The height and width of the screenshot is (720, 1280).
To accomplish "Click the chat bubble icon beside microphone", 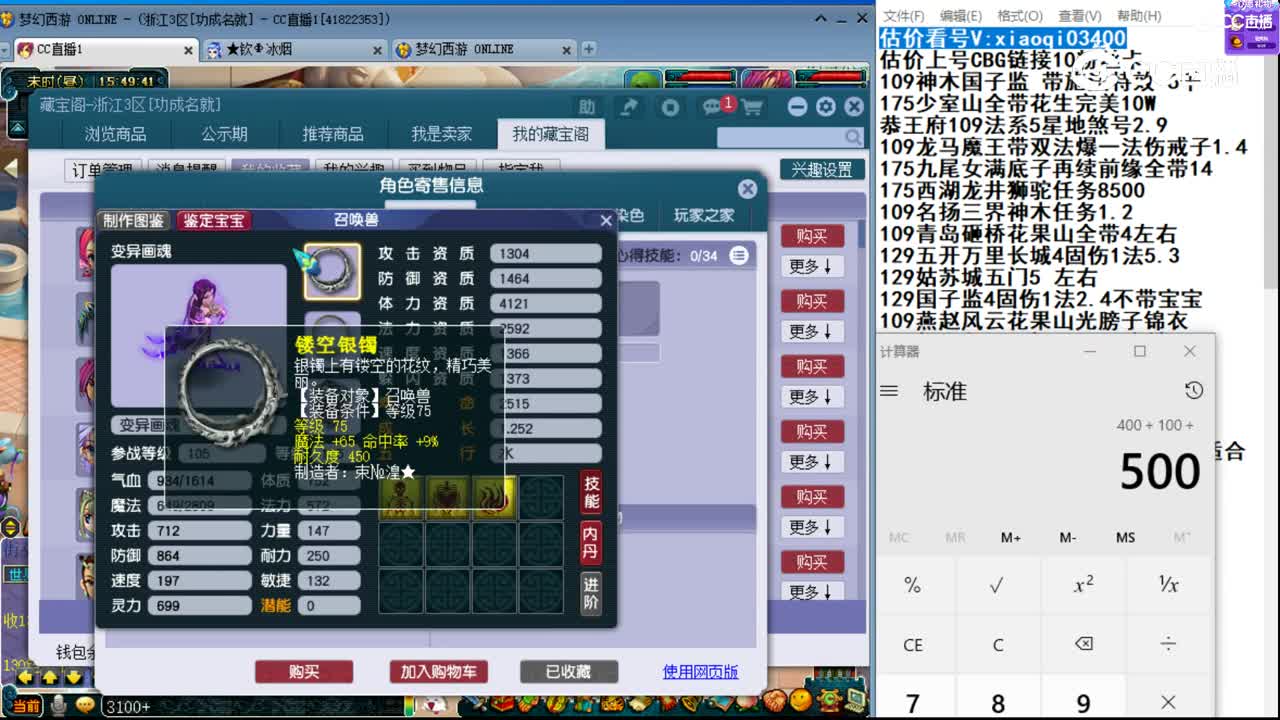I will click(x=85, y=706).
